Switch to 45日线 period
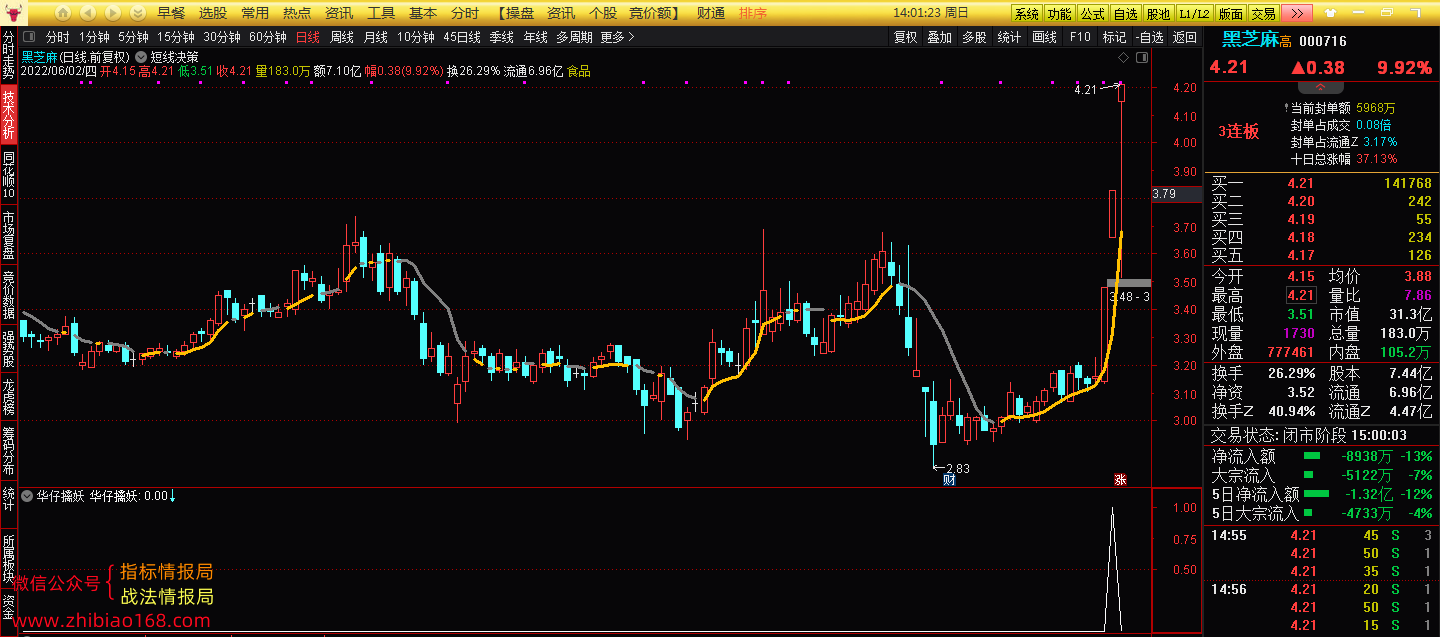 462,37
